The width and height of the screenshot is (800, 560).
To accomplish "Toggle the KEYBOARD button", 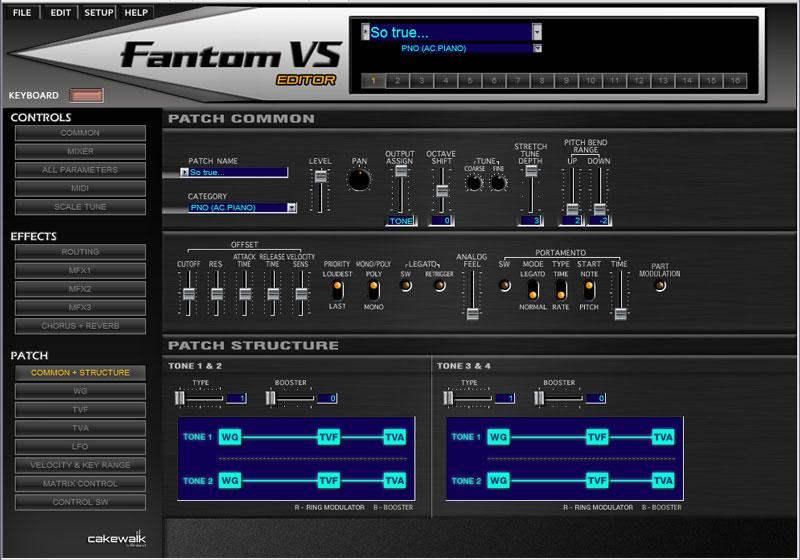I will [86, 95].
